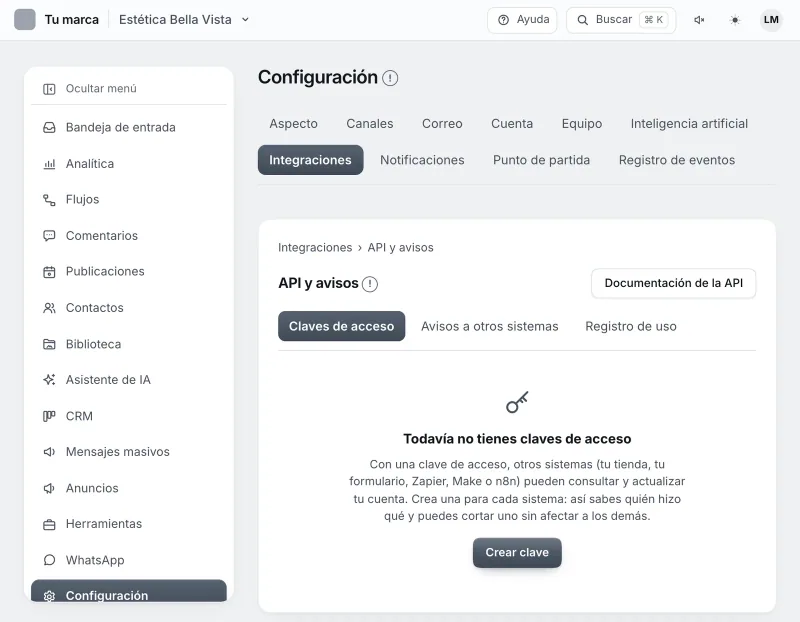Open Comentarios in sidebar
The width and height of the screenshot is (800, 622).
[129, 236]
